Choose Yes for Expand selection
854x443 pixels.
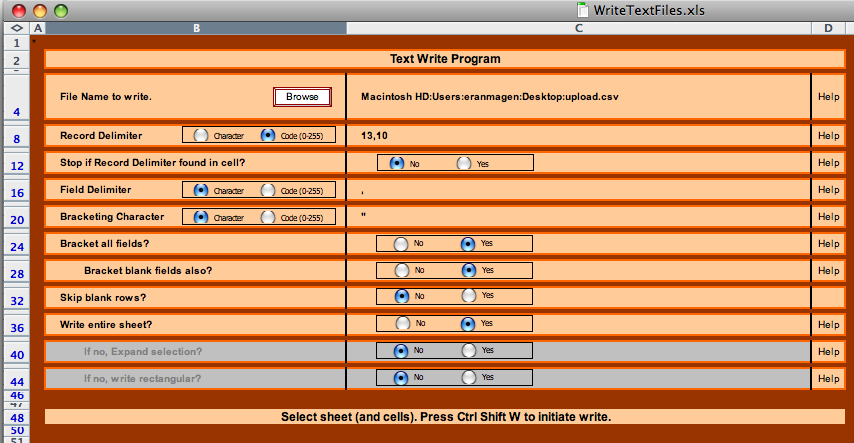pyautogui.click(x=468, y=351)
